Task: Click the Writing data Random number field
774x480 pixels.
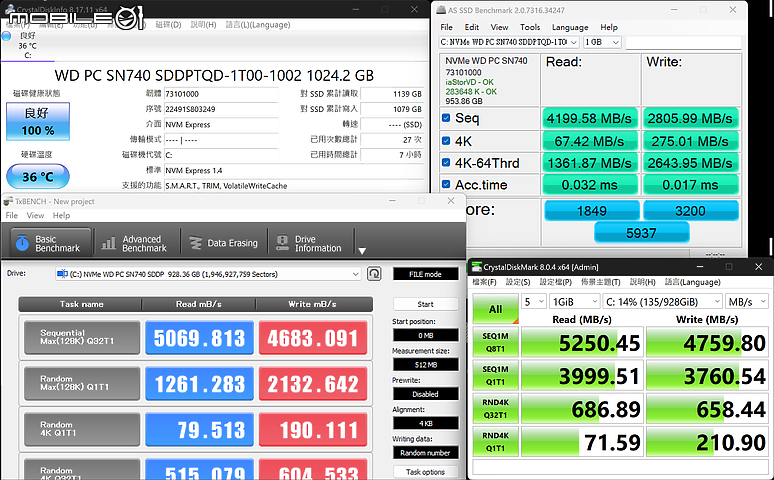Action: tap(426, 452)
